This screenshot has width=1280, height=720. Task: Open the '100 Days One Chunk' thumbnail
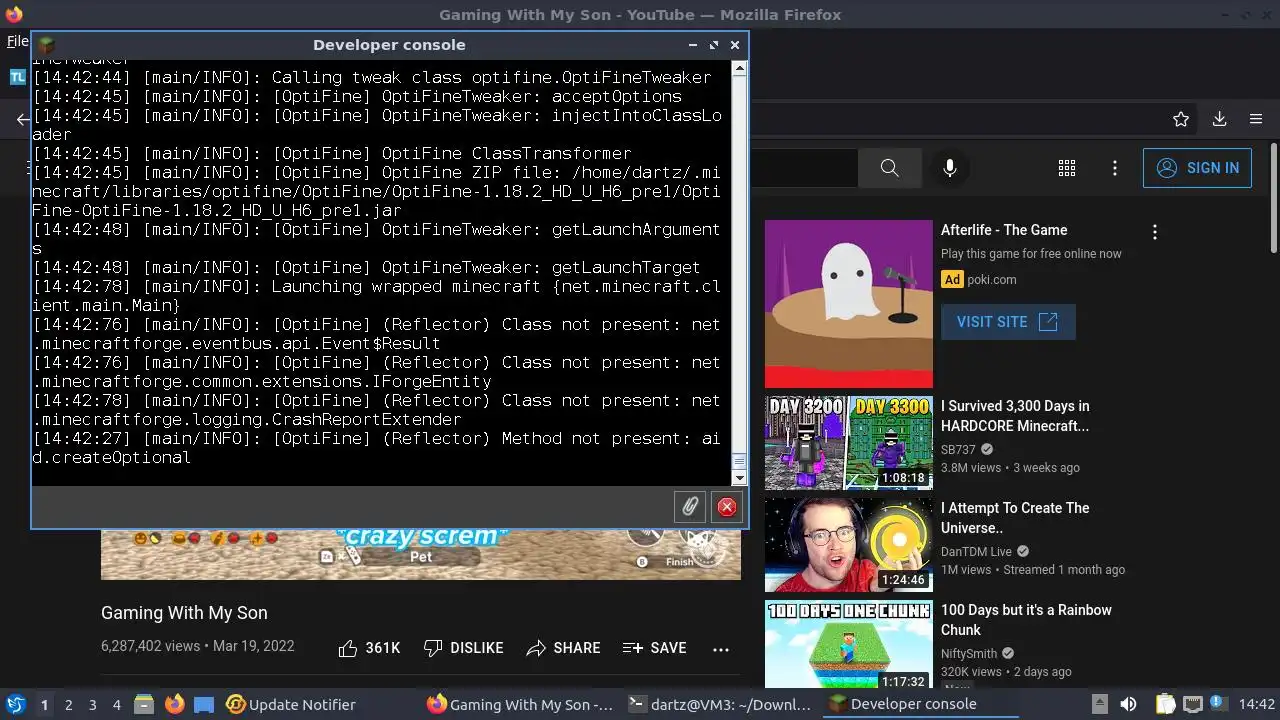click(849, 644)
